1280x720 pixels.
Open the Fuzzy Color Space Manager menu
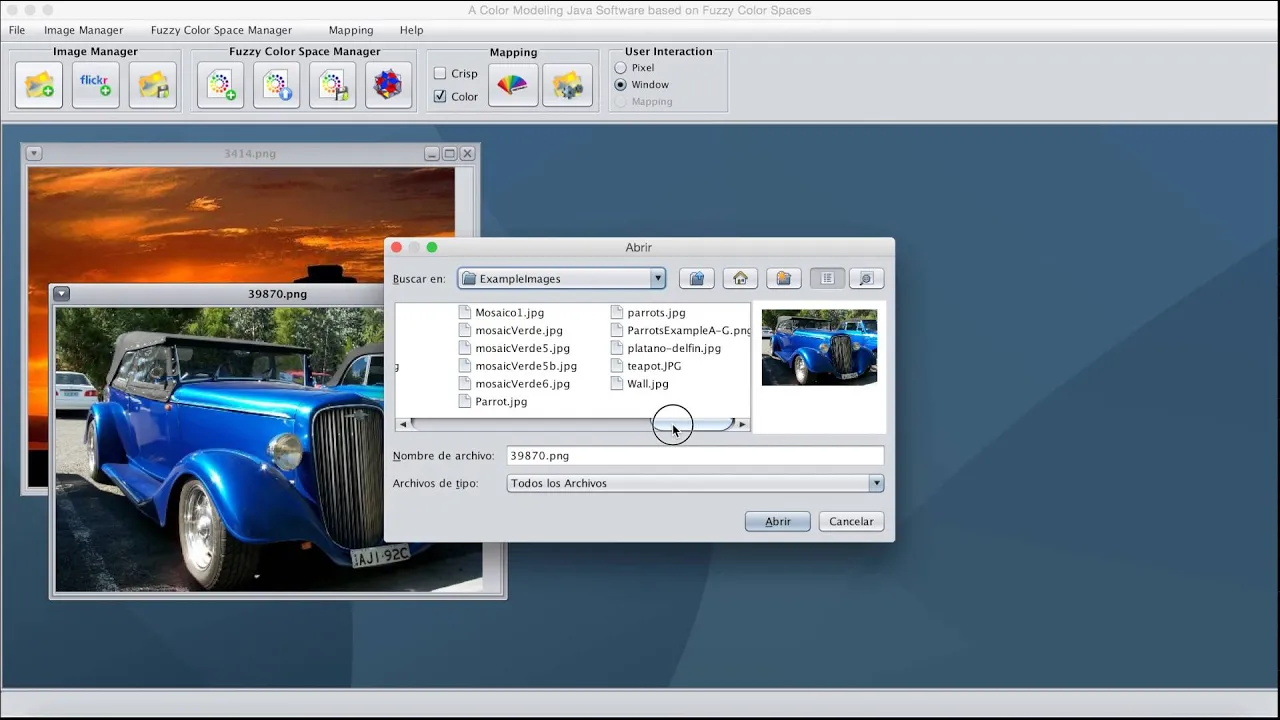[221, 30]
